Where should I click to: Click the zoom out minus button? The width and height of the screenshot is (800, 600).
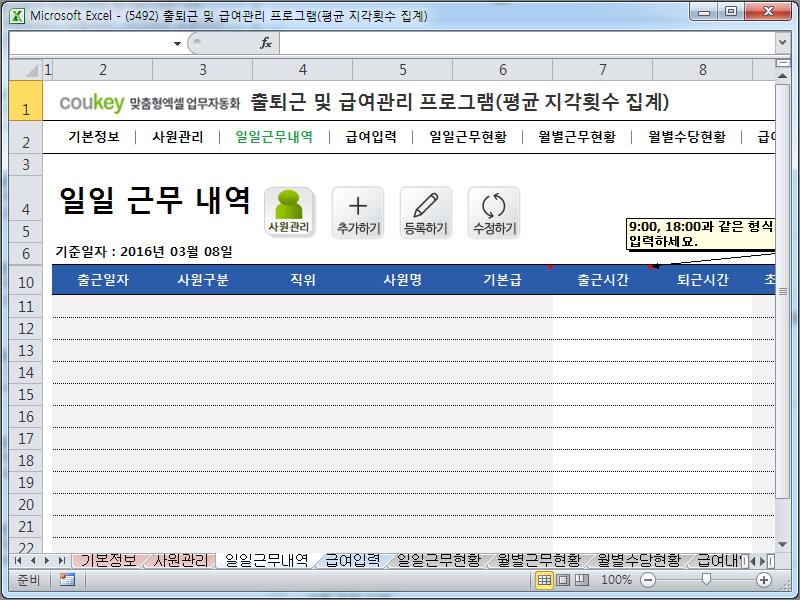[647, 580]
